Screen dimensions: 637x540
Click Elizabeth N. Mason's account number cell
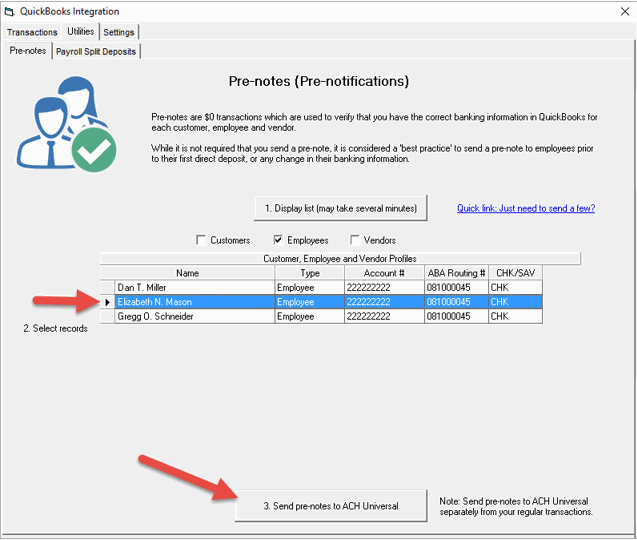click(x=384, y=302)
